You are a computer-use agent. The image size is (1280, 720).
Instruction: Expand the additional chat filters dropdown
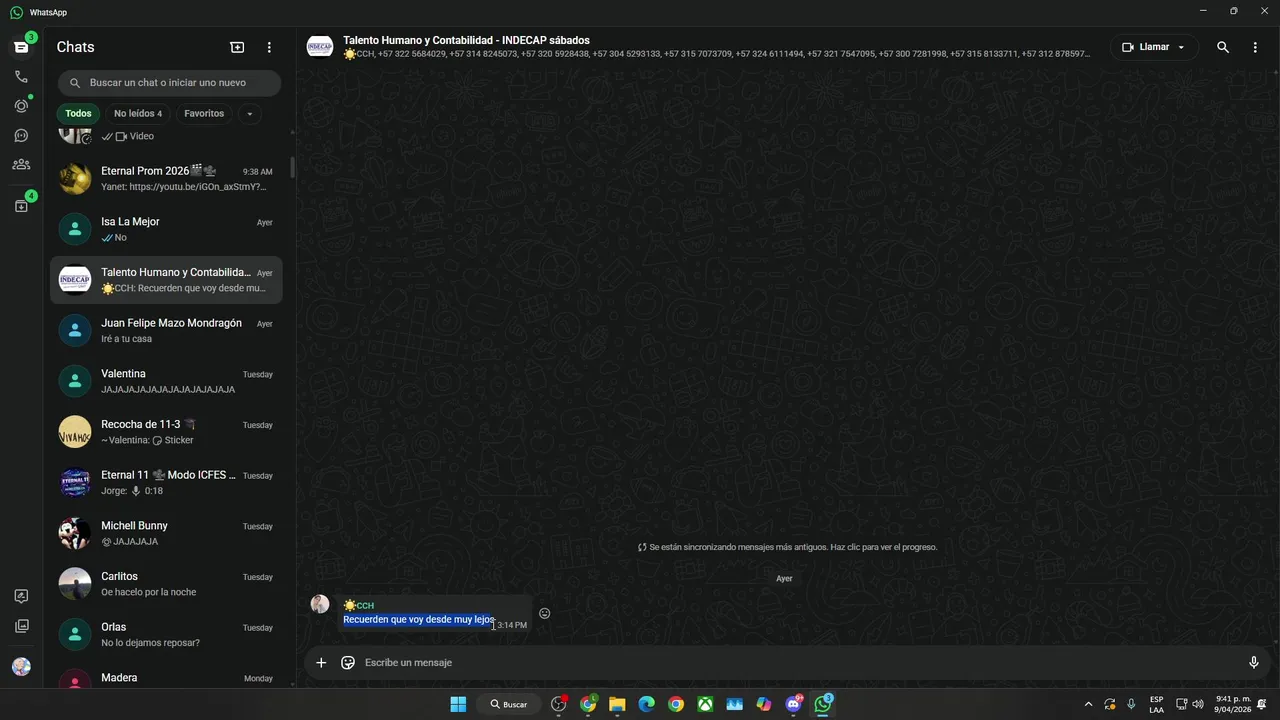[250, 114]
